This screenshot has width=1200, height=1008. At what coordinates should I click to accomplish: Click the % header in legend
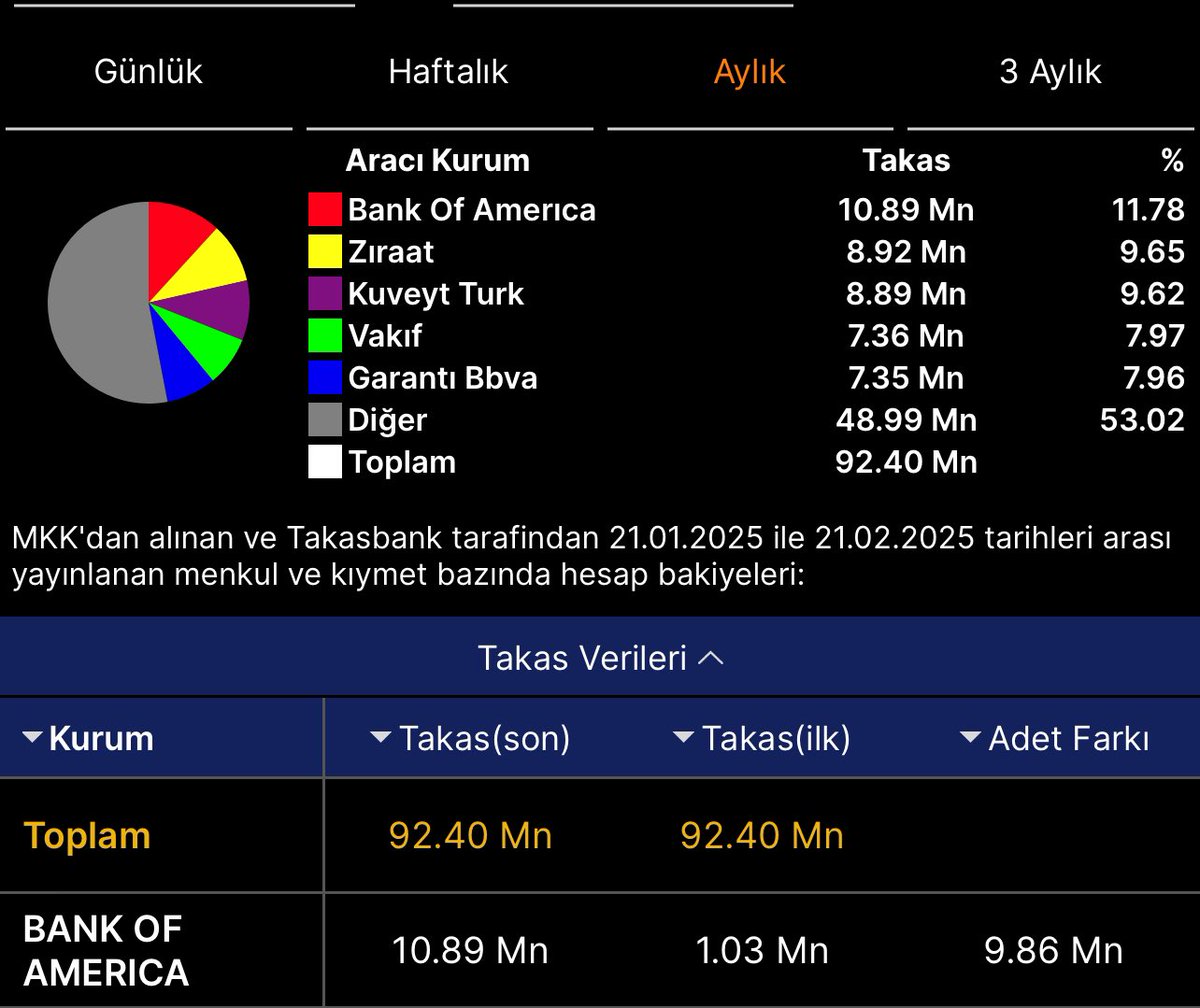coord(1172,160)
